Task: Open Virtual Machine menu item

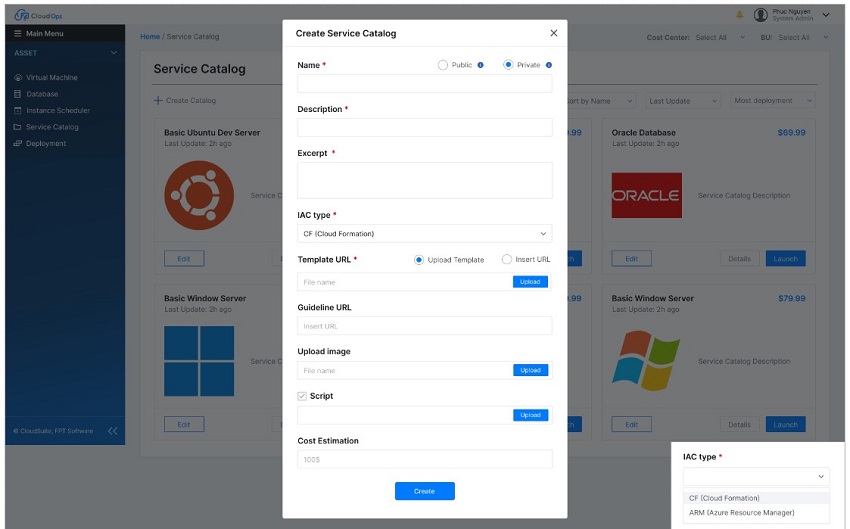Action: click(51, 78)
